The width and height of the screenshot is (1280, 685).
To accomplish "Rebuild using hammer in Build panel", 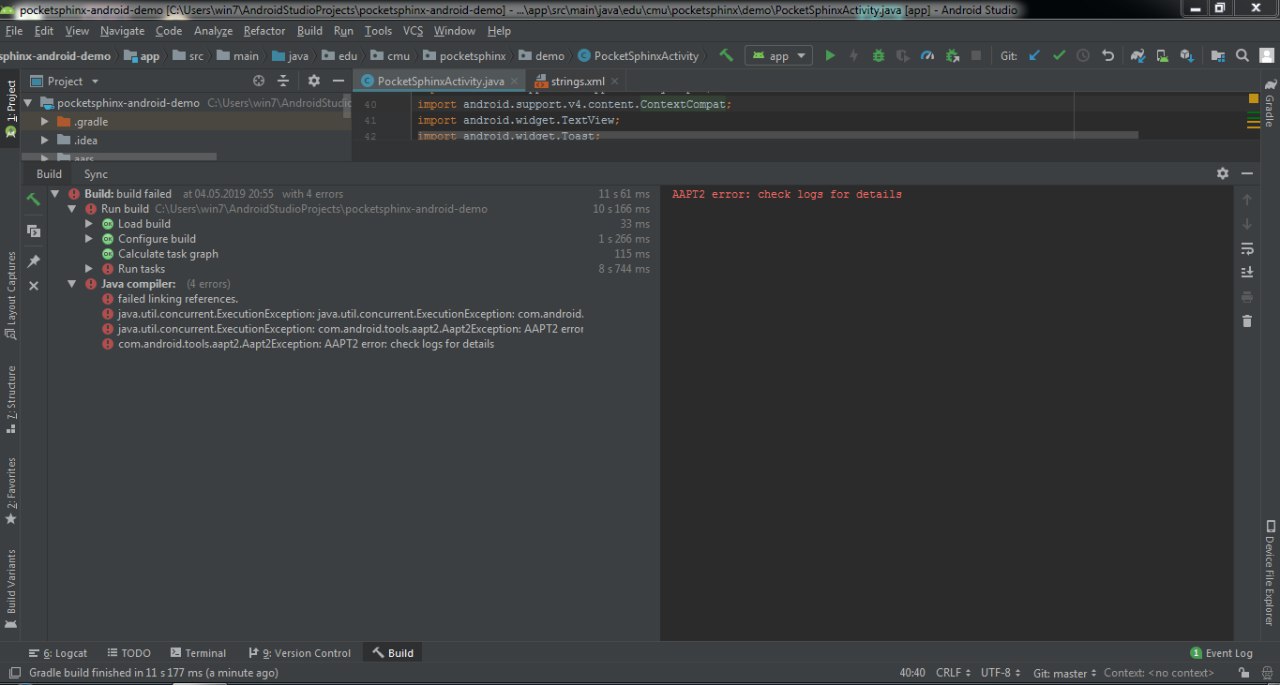I will pos(33,200).
